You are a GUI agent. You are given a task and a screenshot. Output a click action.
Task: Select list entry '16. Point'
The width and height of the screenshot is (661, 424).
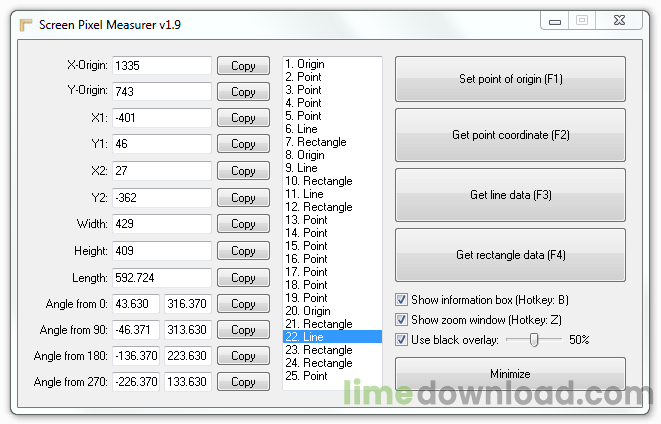tap(332, 259)
